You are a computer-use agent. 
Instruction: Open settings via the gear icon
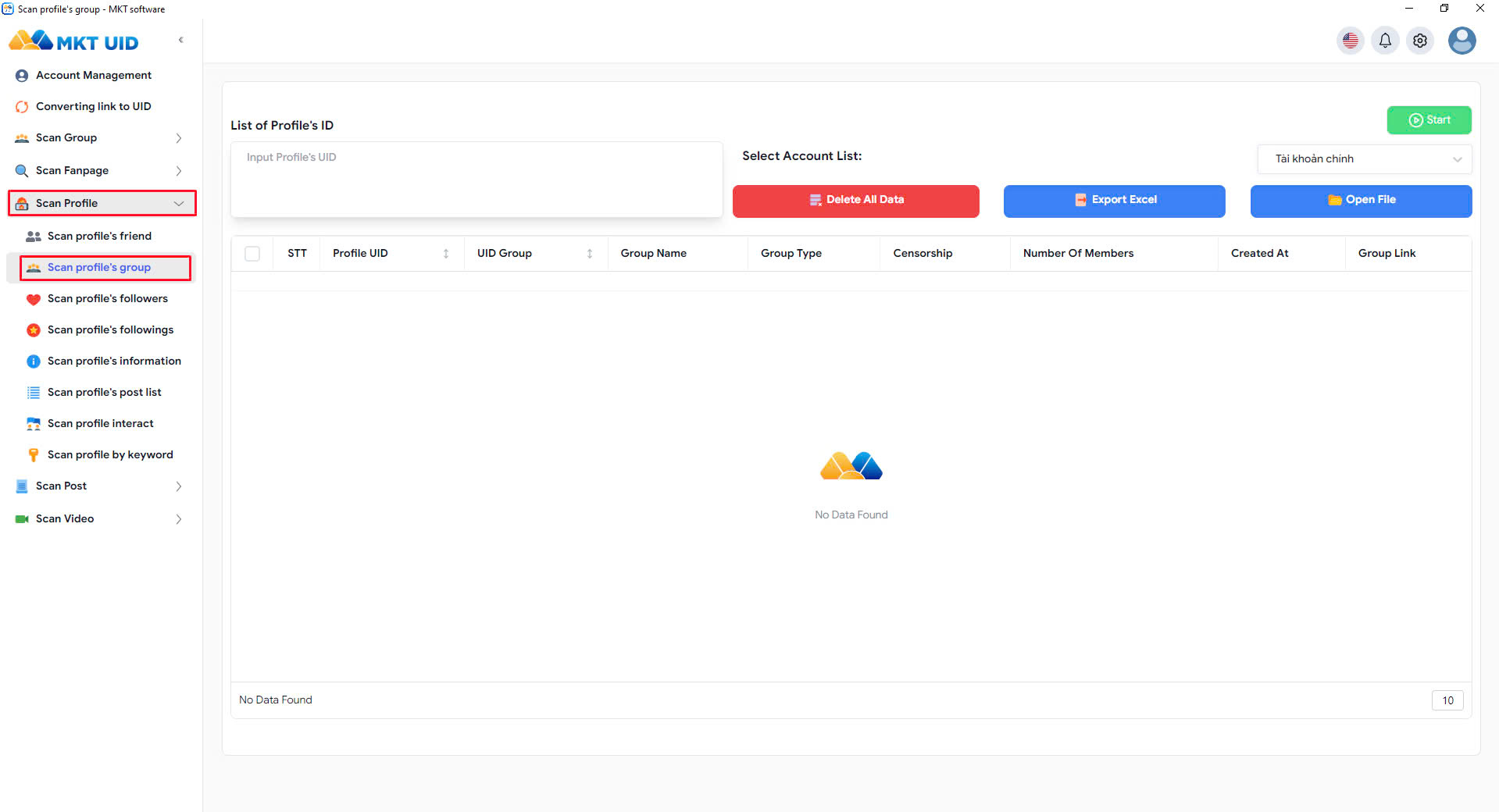click(1420, 41)
